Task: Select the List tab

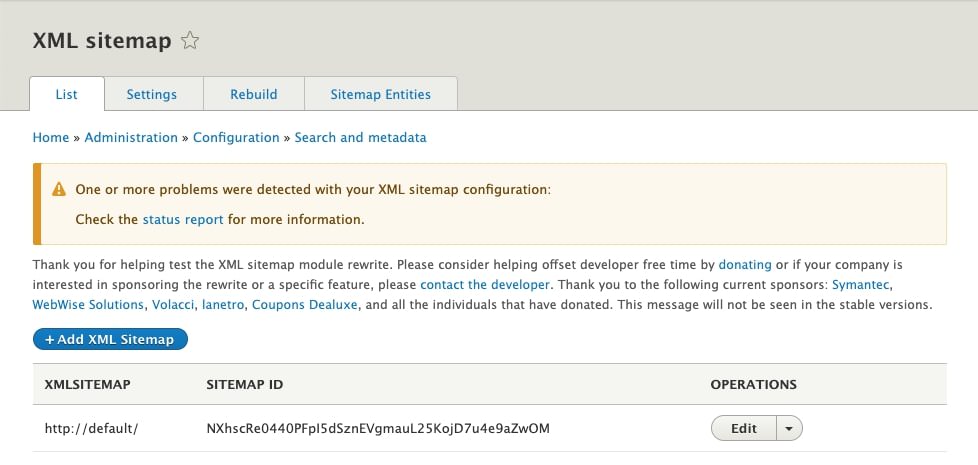Action: coord(67,94)
